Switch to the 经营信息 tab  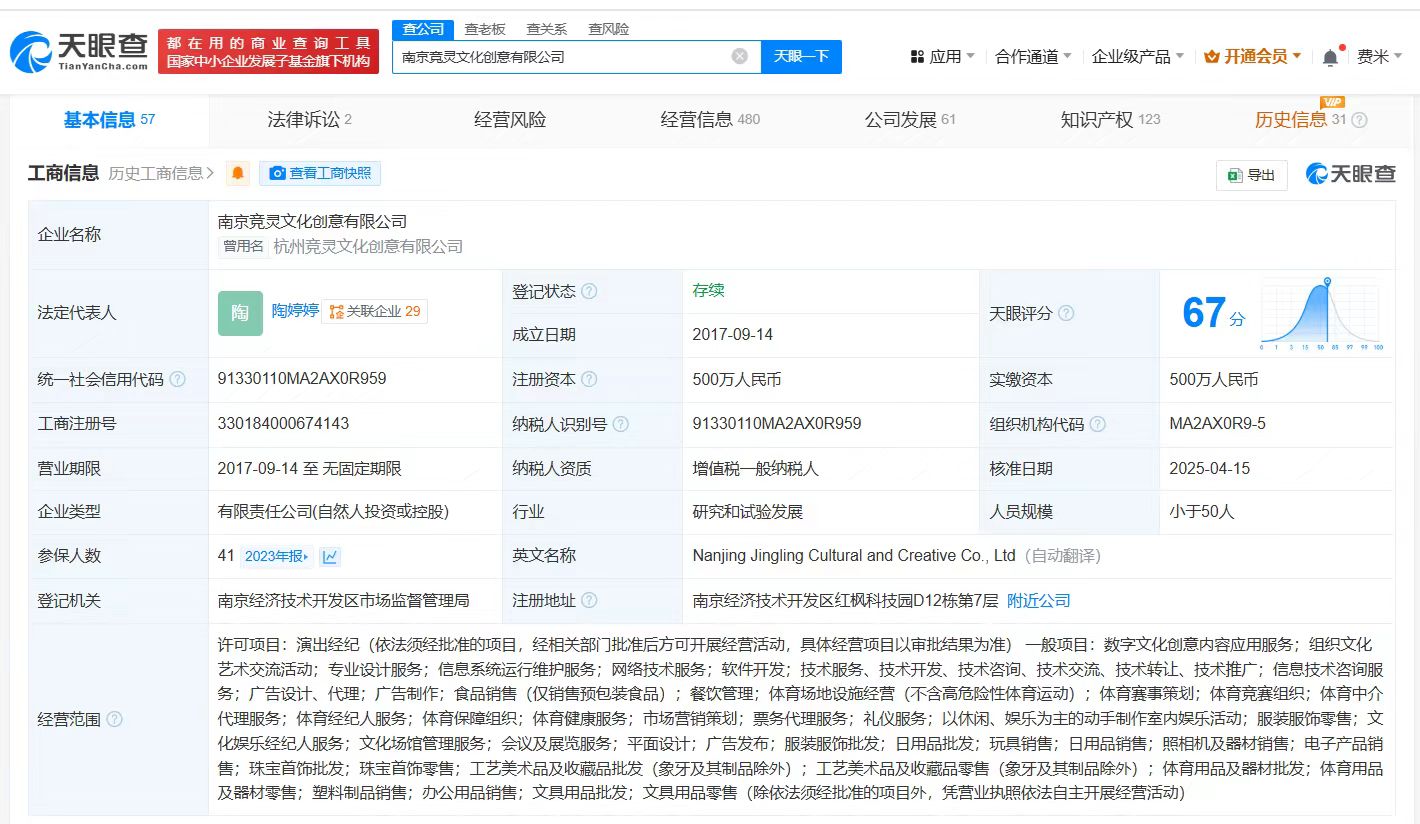(x=710, y=120)
